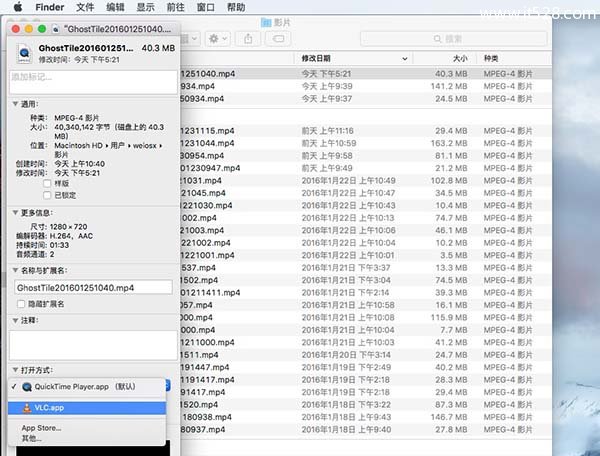Click the open-with popup arrows
This screenshot has height=456, width=600.
coord(168,385)
